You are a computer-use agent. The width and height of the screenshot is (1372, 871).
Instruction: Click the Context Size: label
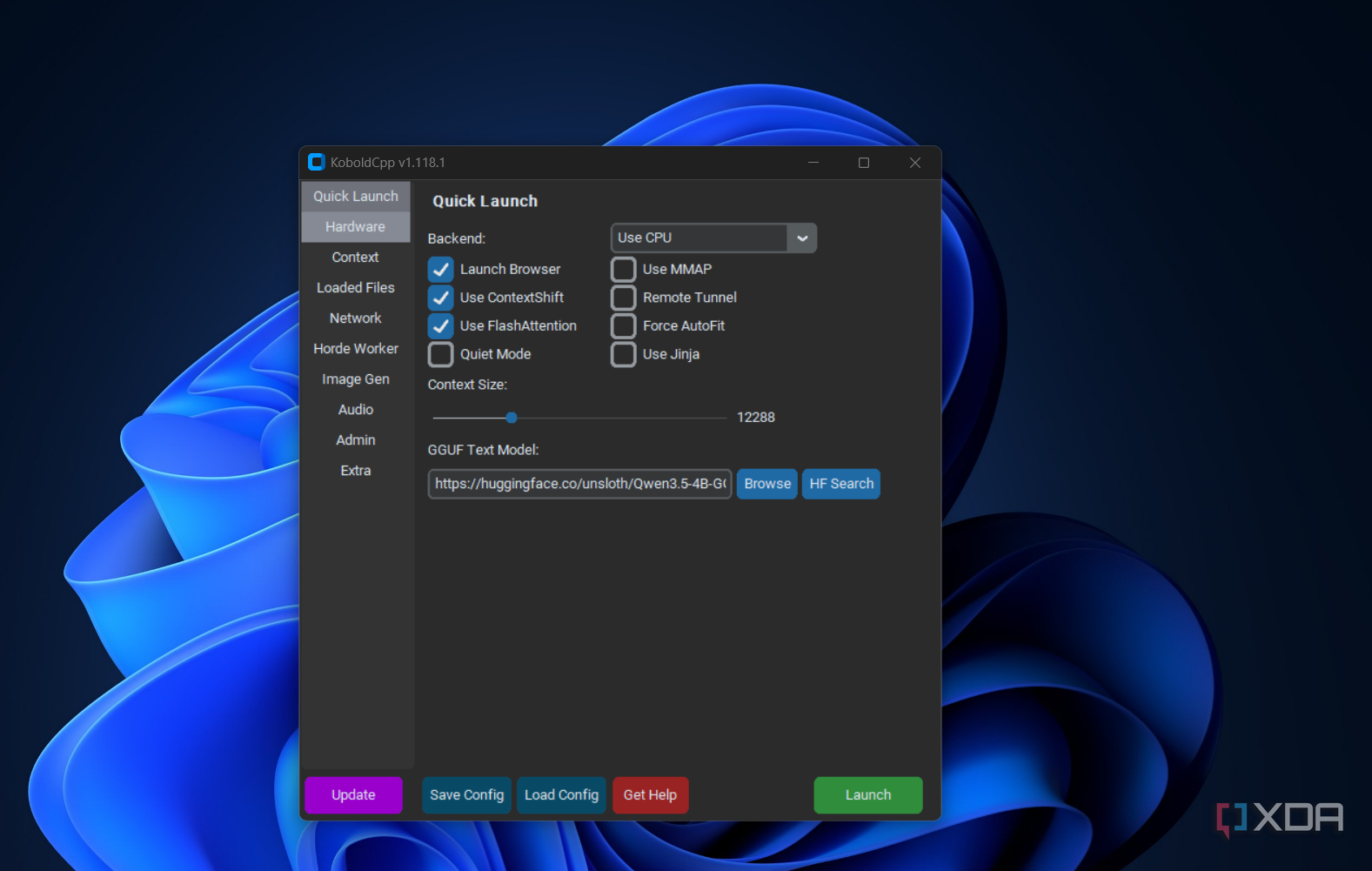click(x=467, y=385)
